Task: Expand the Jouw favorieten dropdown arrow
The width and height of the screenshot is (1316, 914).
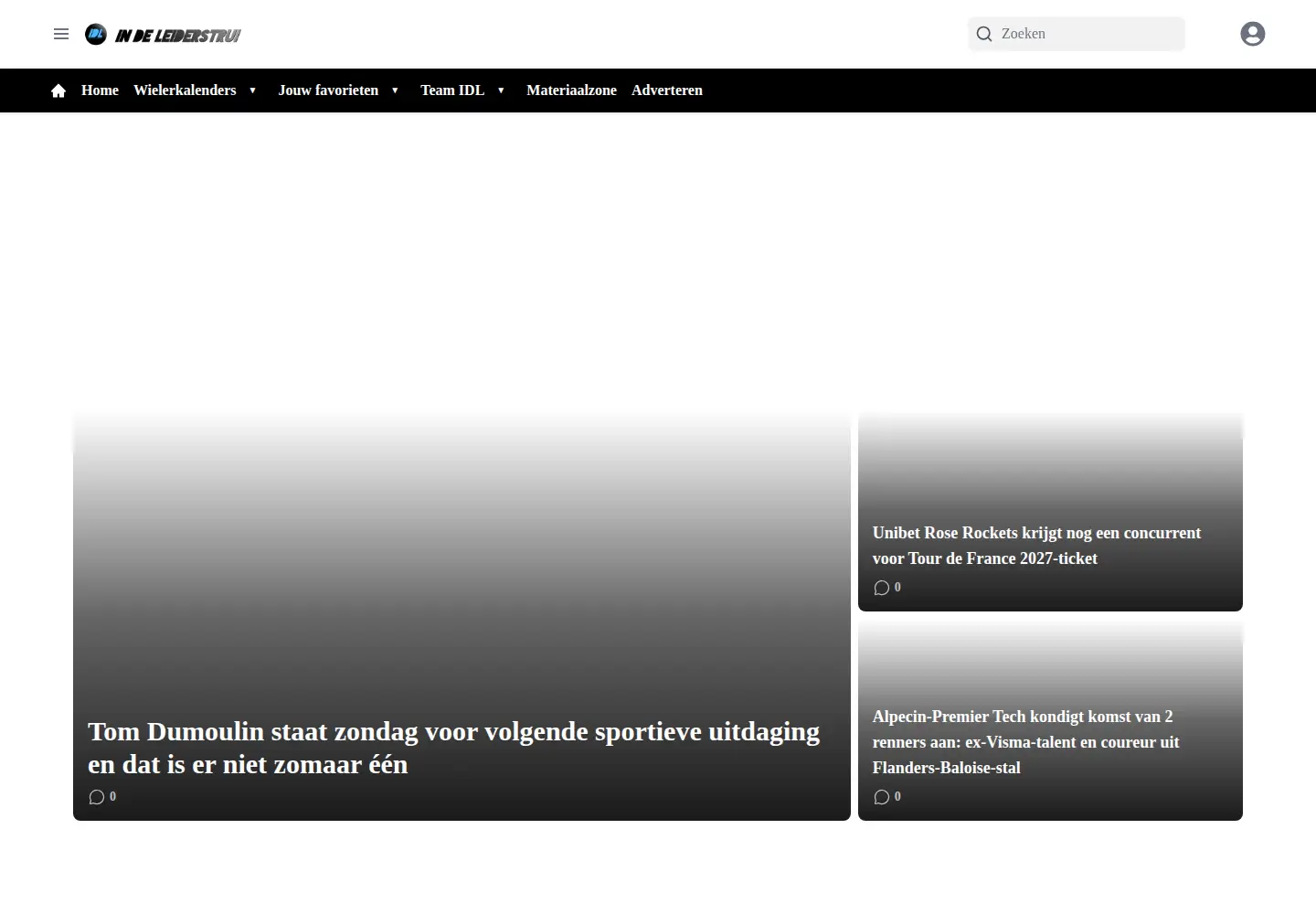Action: (x=395, y=90)
